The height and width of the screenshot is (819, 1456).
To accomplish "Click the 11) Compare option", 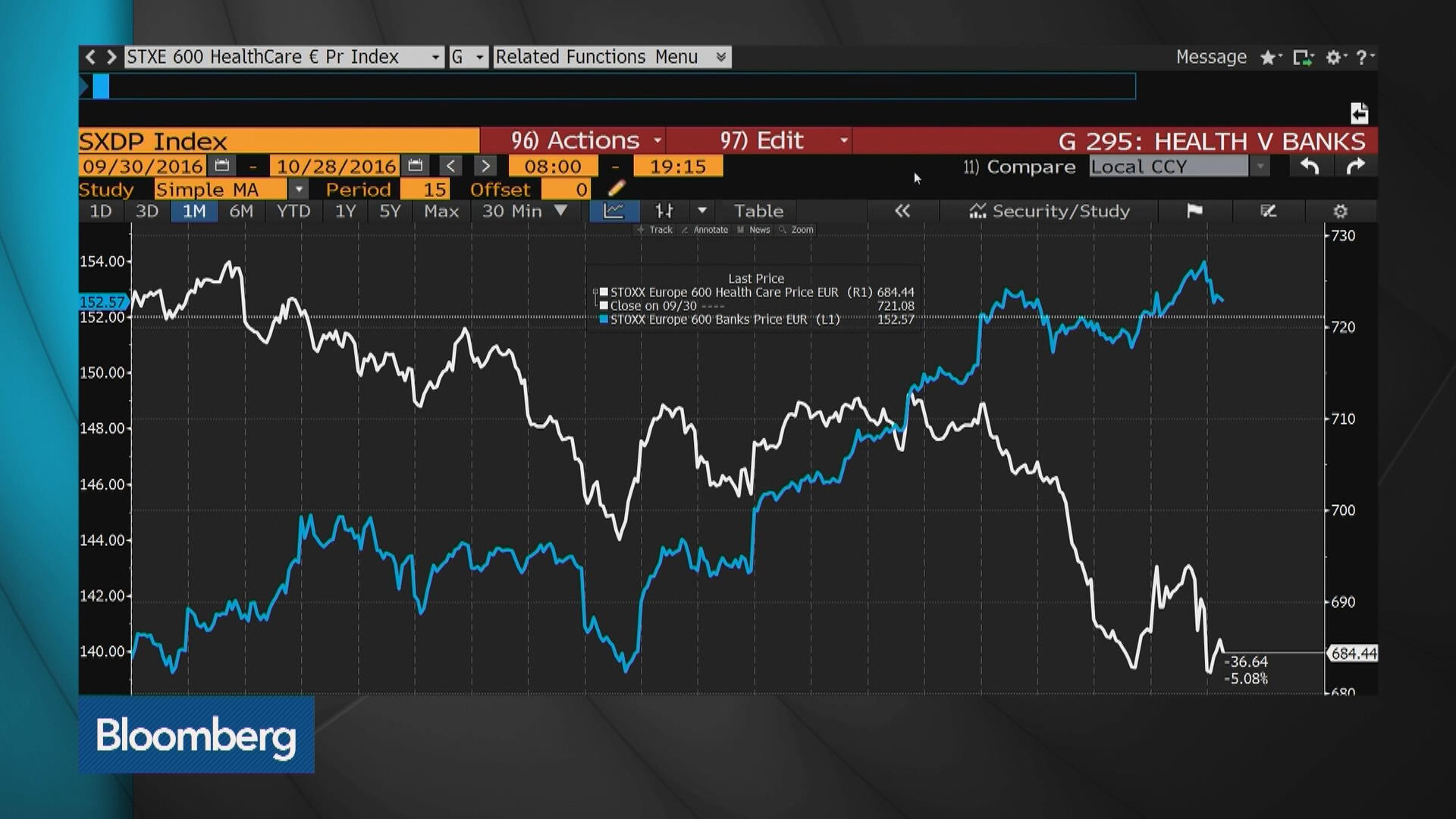I will click(1019, 167).
